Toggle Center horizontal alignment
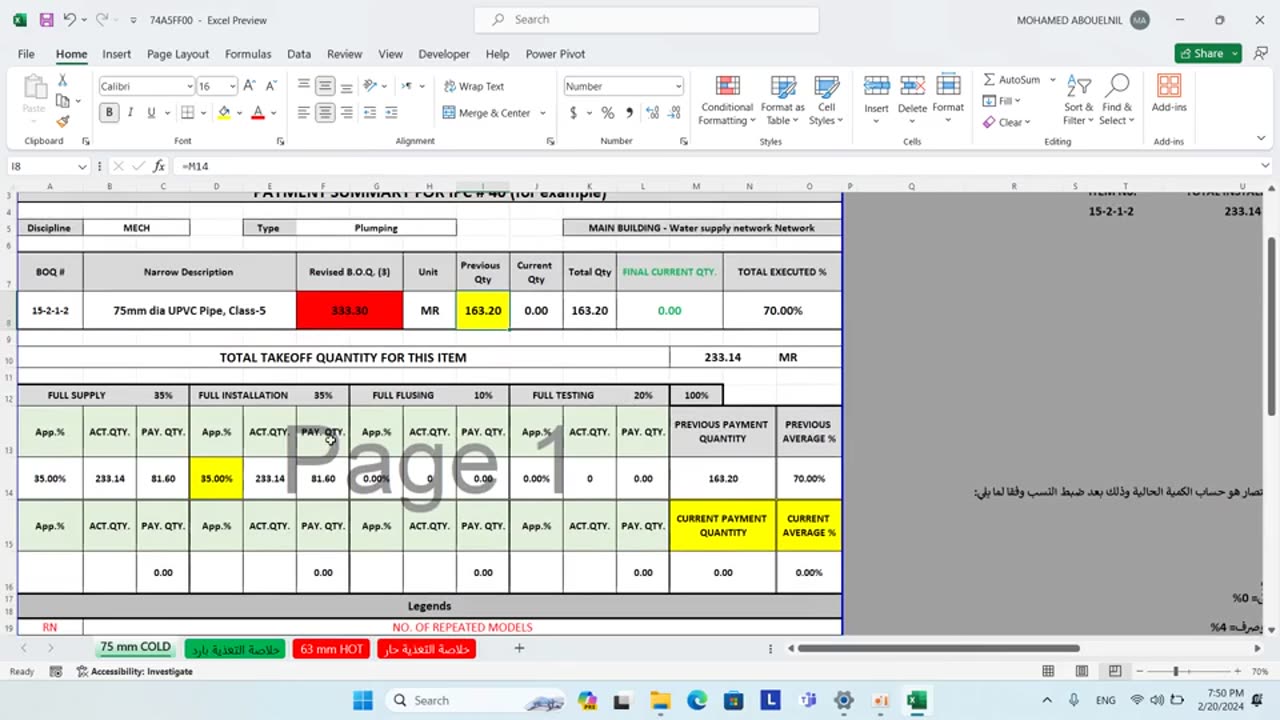 point(325,113)
